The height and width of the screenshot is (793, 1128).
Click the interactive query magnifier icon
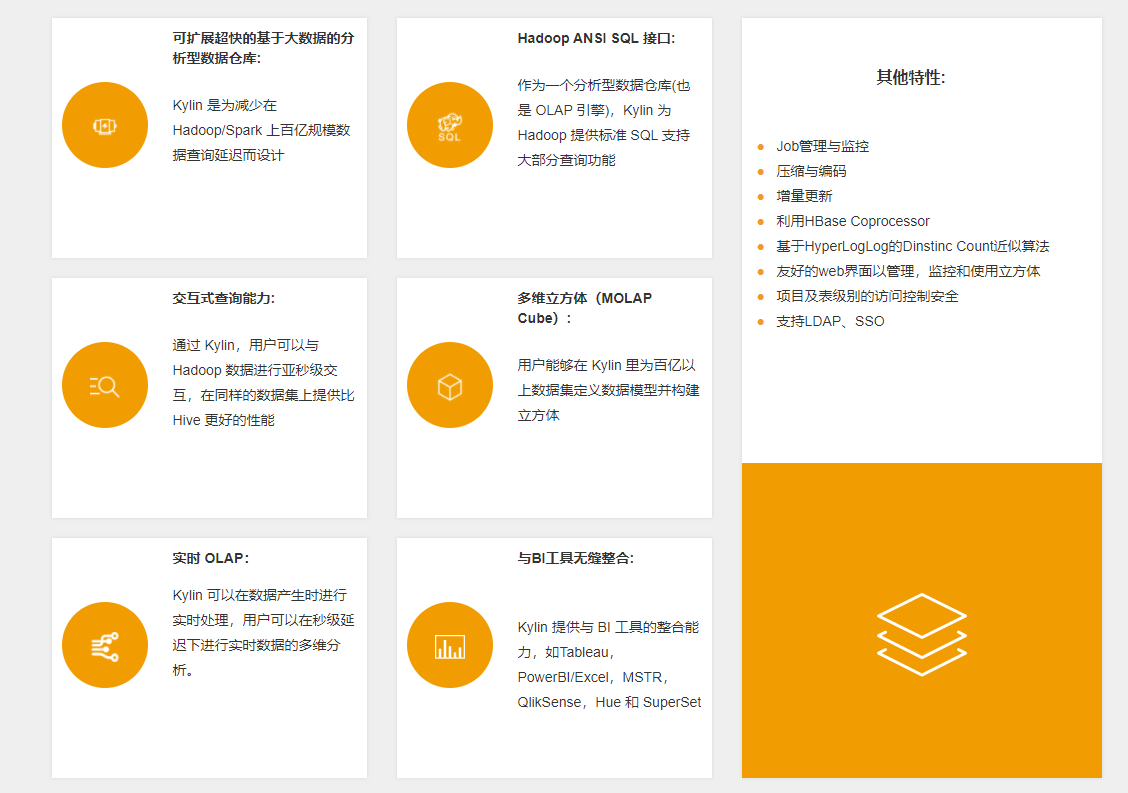[x=105, y=385]
